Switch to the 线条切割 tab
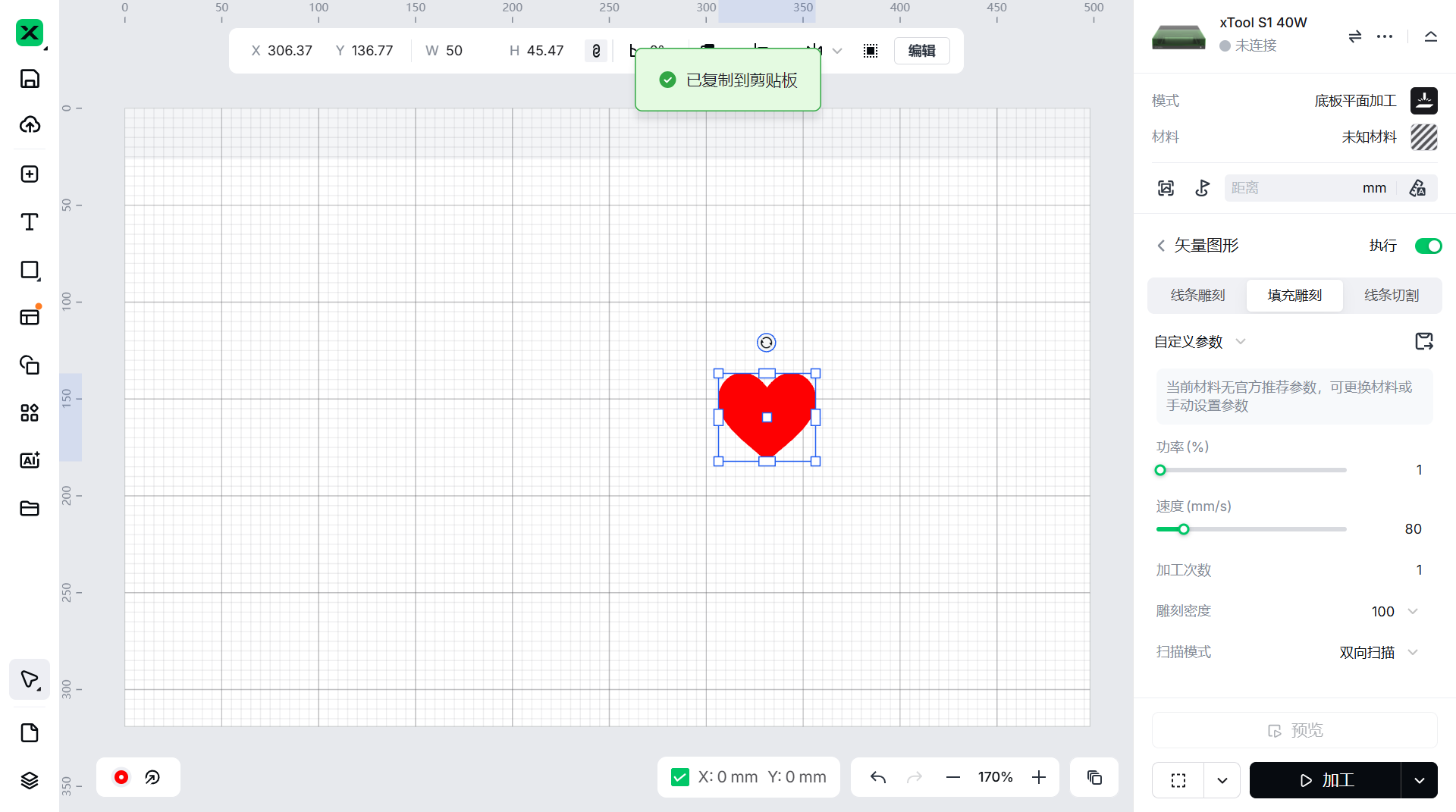This screenshot has width=1456, height=812. point(1392,295)
